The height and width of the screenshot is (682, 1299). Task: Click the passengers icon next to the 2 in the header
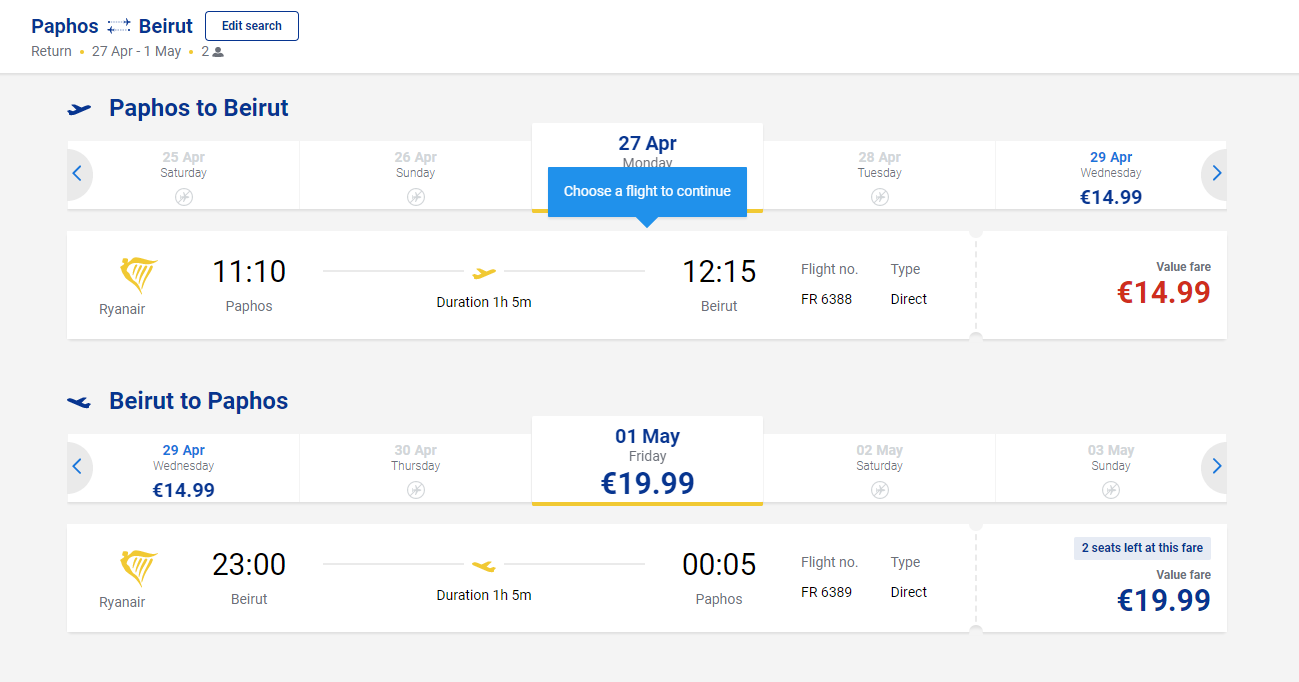coord(219,52)
